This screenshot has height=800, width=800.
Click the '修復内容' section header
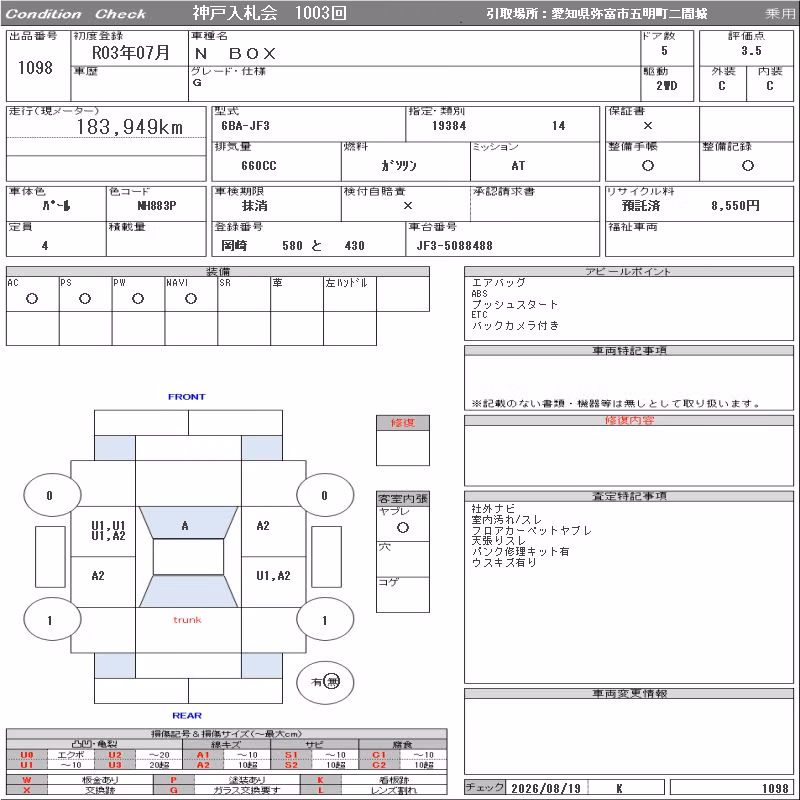click(629, 420)
